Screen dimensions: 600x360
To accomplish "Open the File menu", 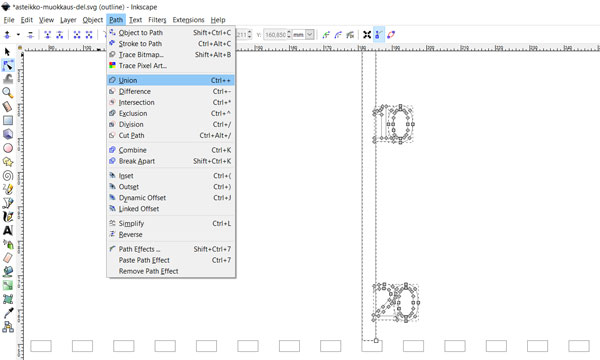I will (x=9, y=20).
